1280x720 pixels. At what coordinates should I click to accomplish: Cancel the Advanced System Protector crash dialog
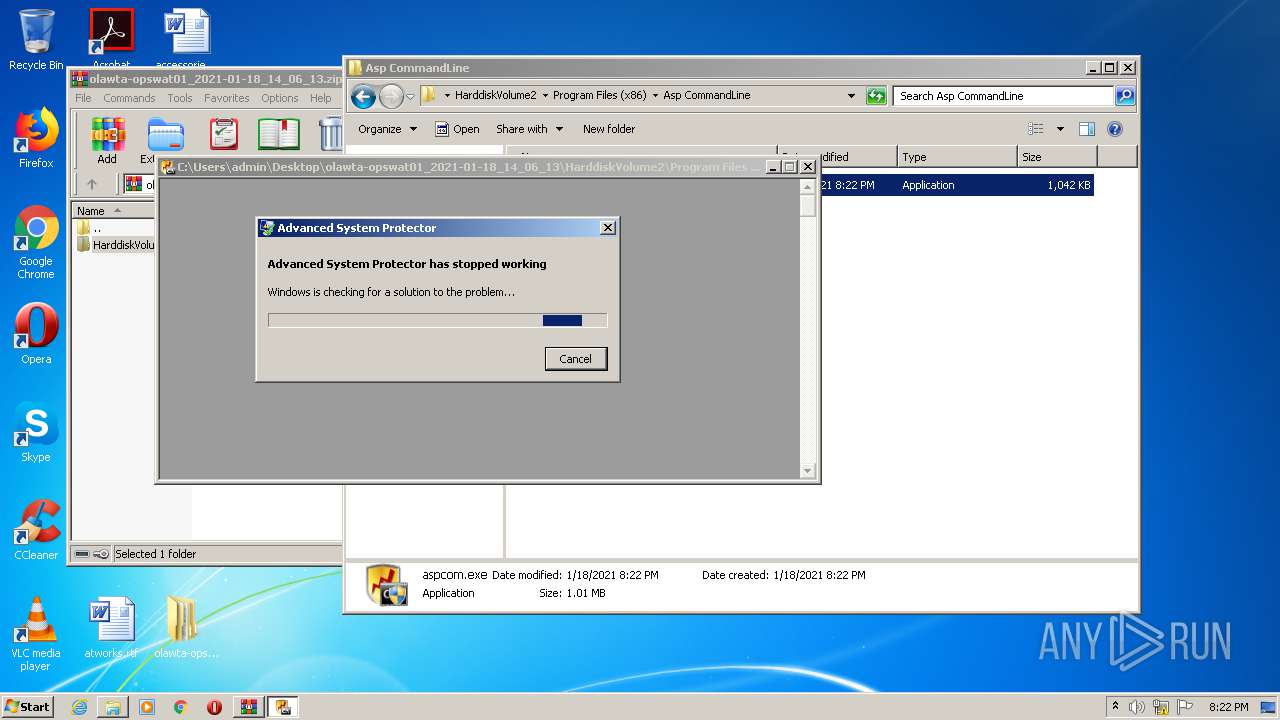tap(576, 359)
